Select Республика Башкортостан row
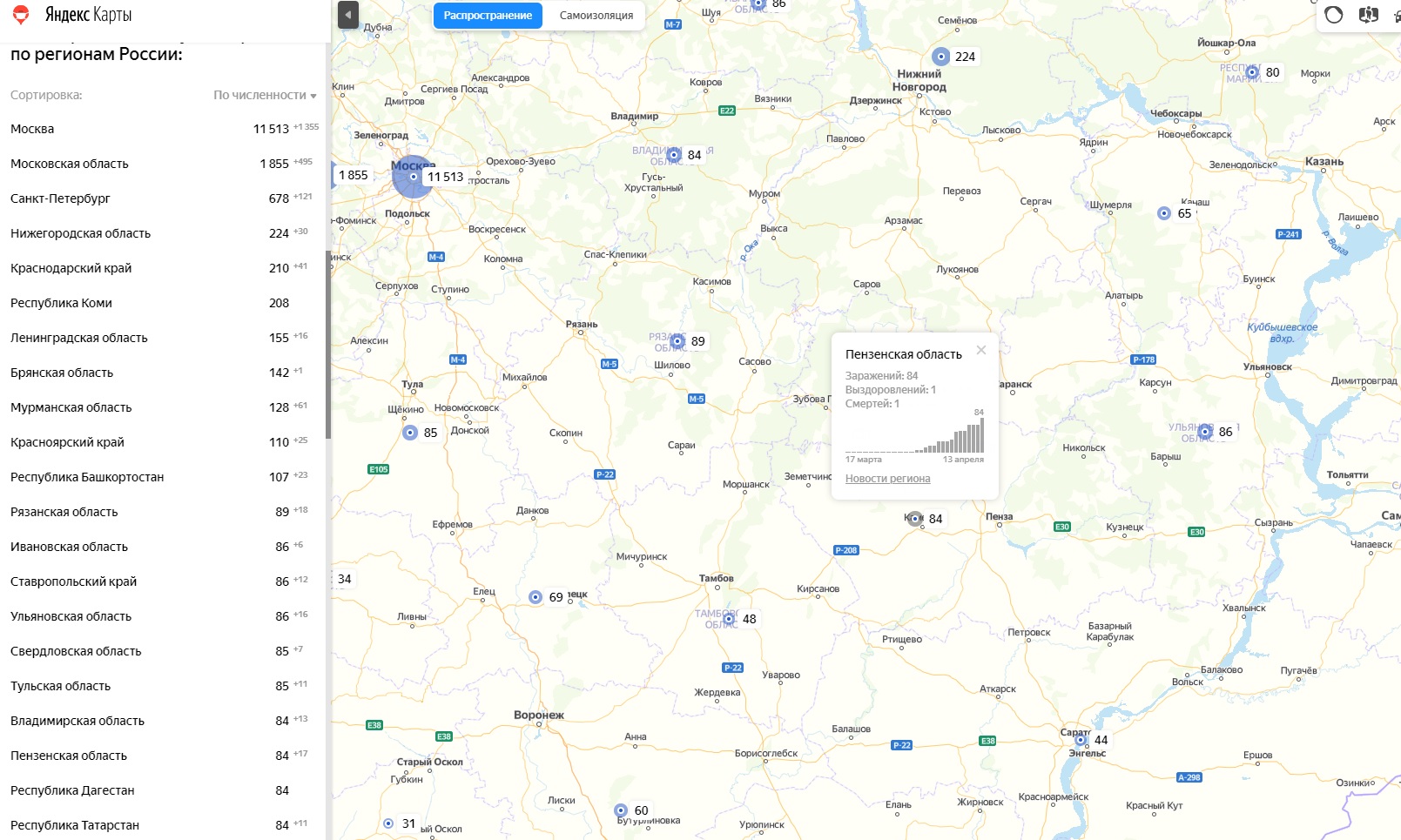The width and height of the screenshot is (1401, 840). [164, 477]
